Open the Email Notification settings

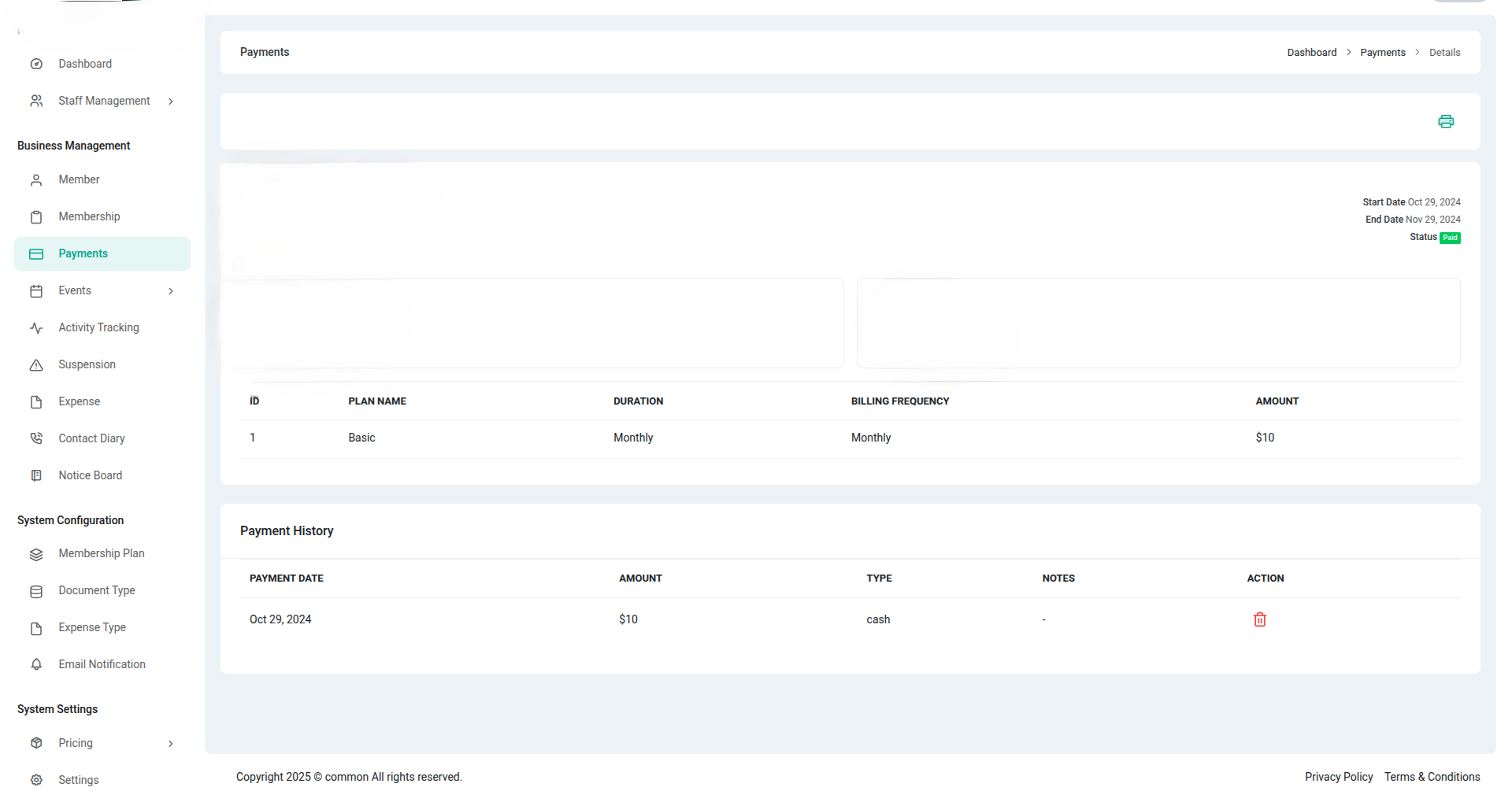tap(102, 664)
